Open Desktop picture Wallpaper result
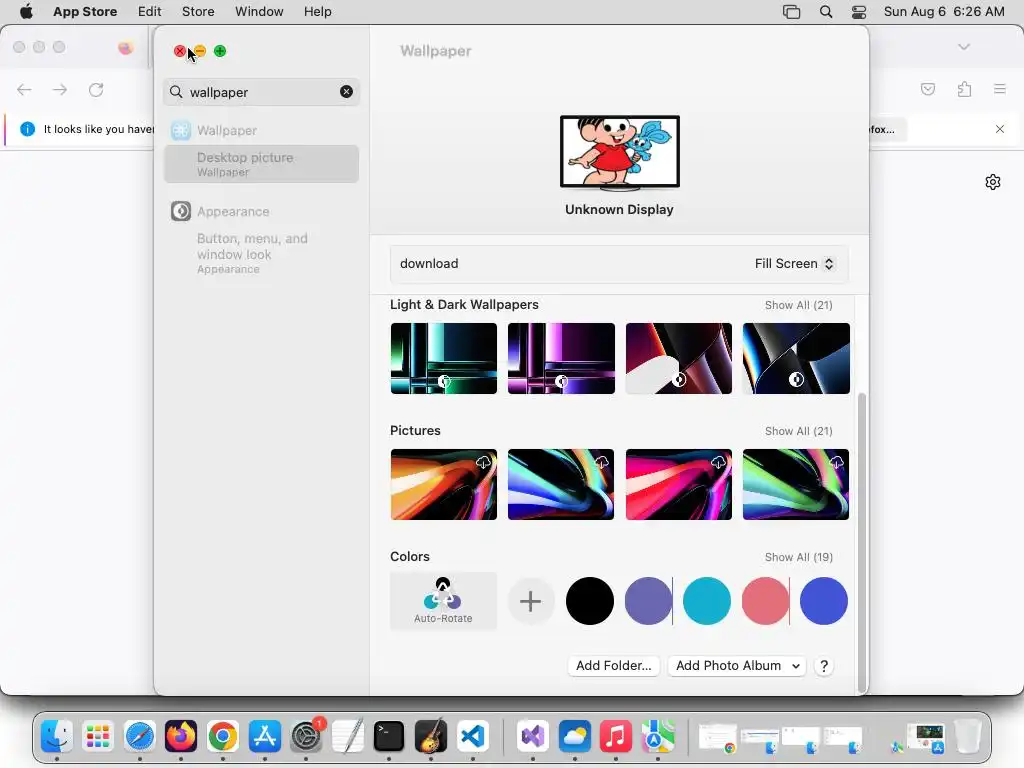The height and width of the screenshot is (768, 1024). pyautogui.click(x=261, y=164)
